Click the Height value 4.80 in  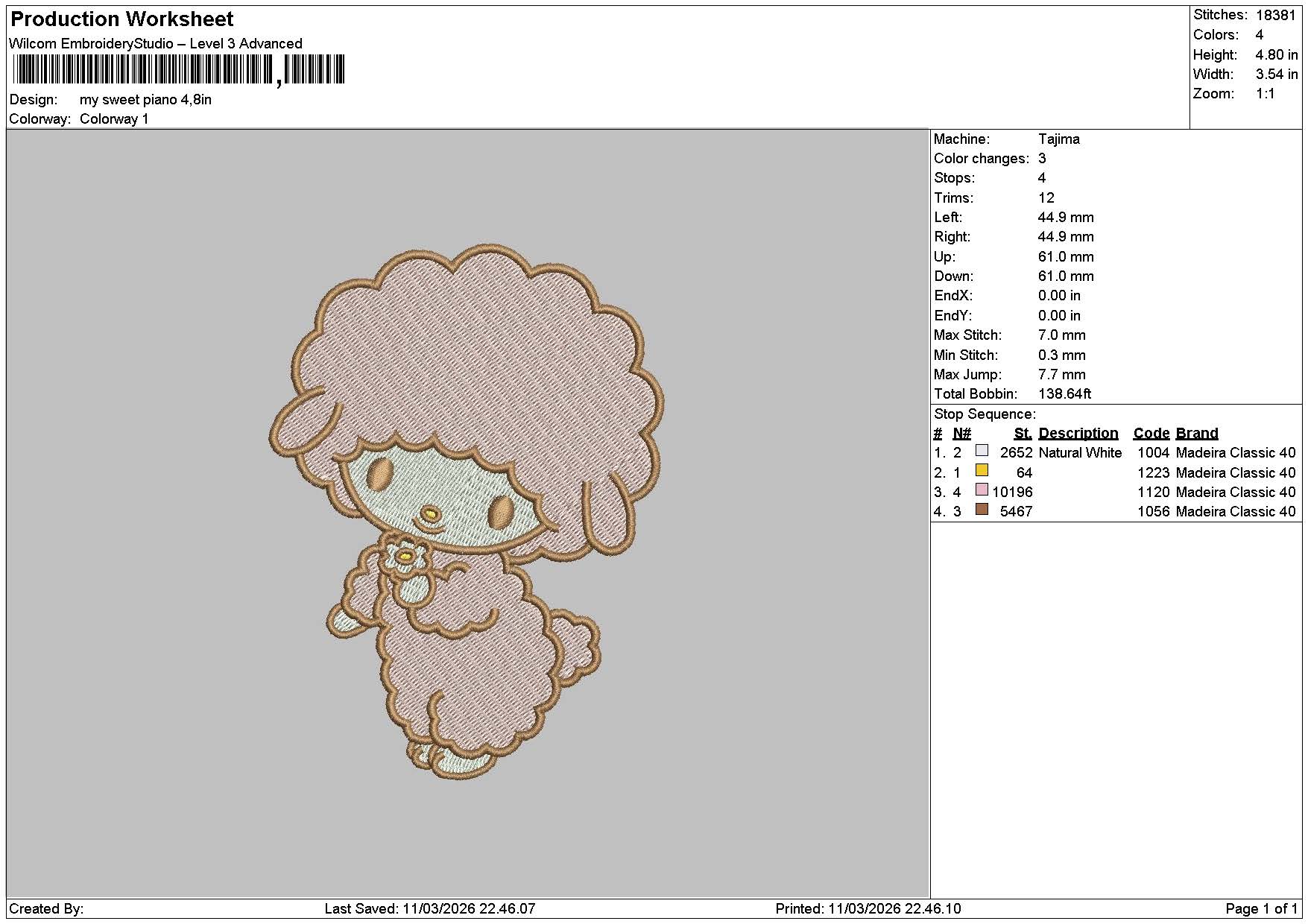(1277, 54)
